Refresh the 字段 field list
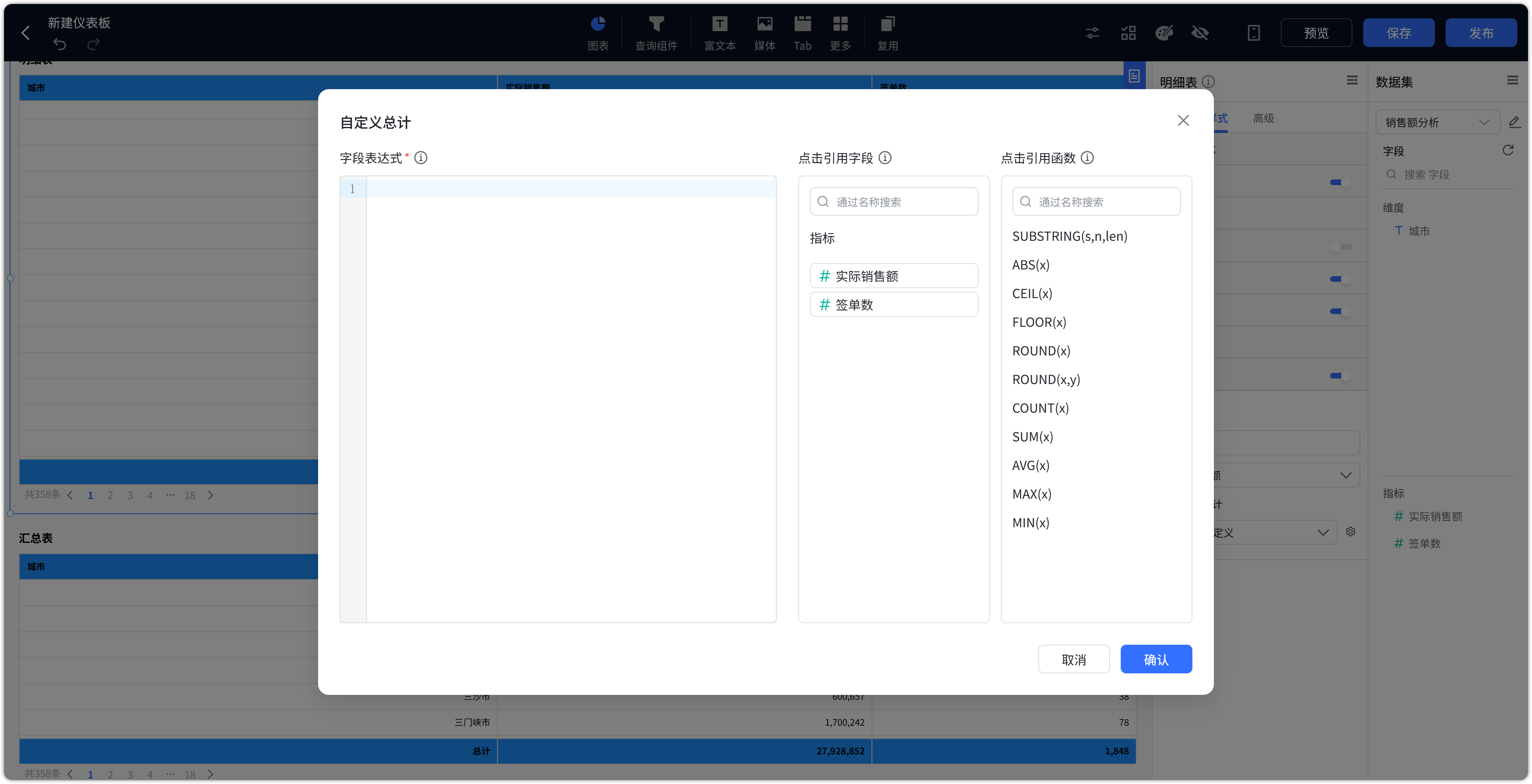1532x784 pixels. click(x=1508, y=150)
